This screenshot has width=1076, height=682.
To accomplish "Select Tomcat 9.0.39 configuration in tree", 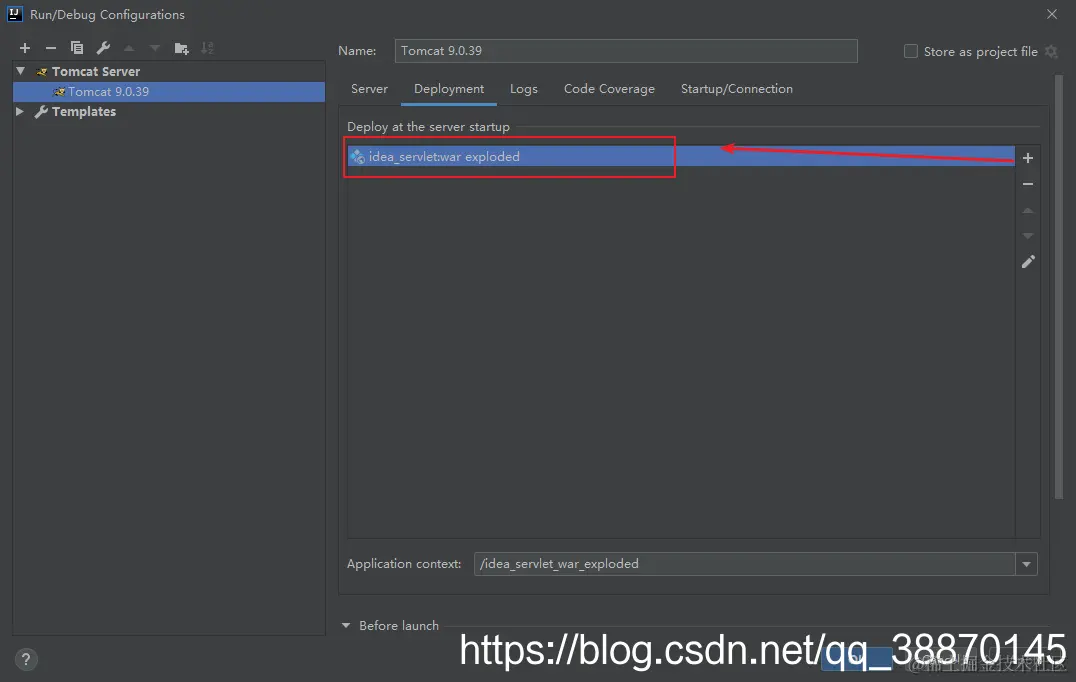I will coord(169,91).
